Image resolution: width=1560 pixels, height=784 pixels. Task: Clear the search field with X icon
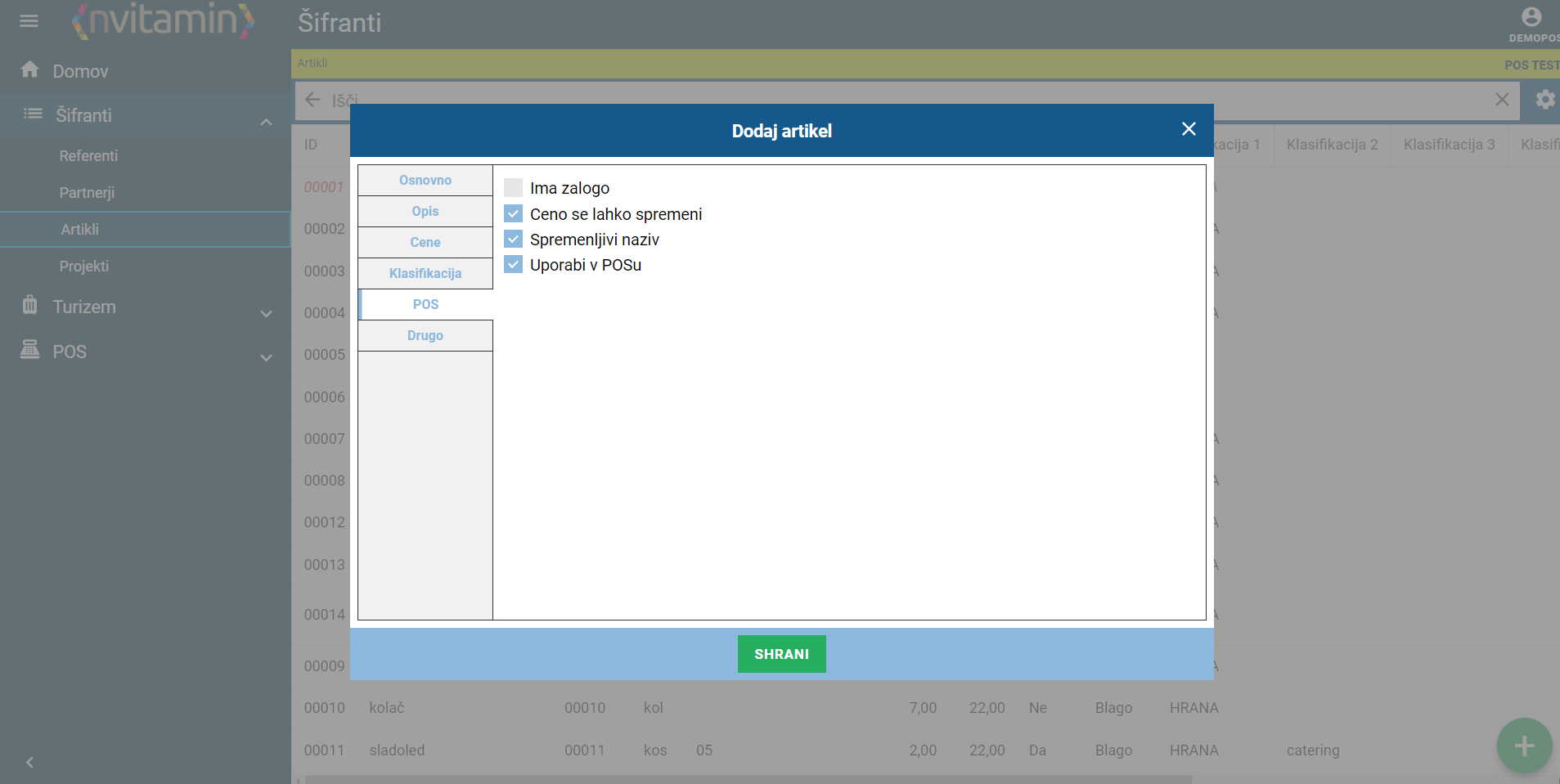(x=1502, y=100)
